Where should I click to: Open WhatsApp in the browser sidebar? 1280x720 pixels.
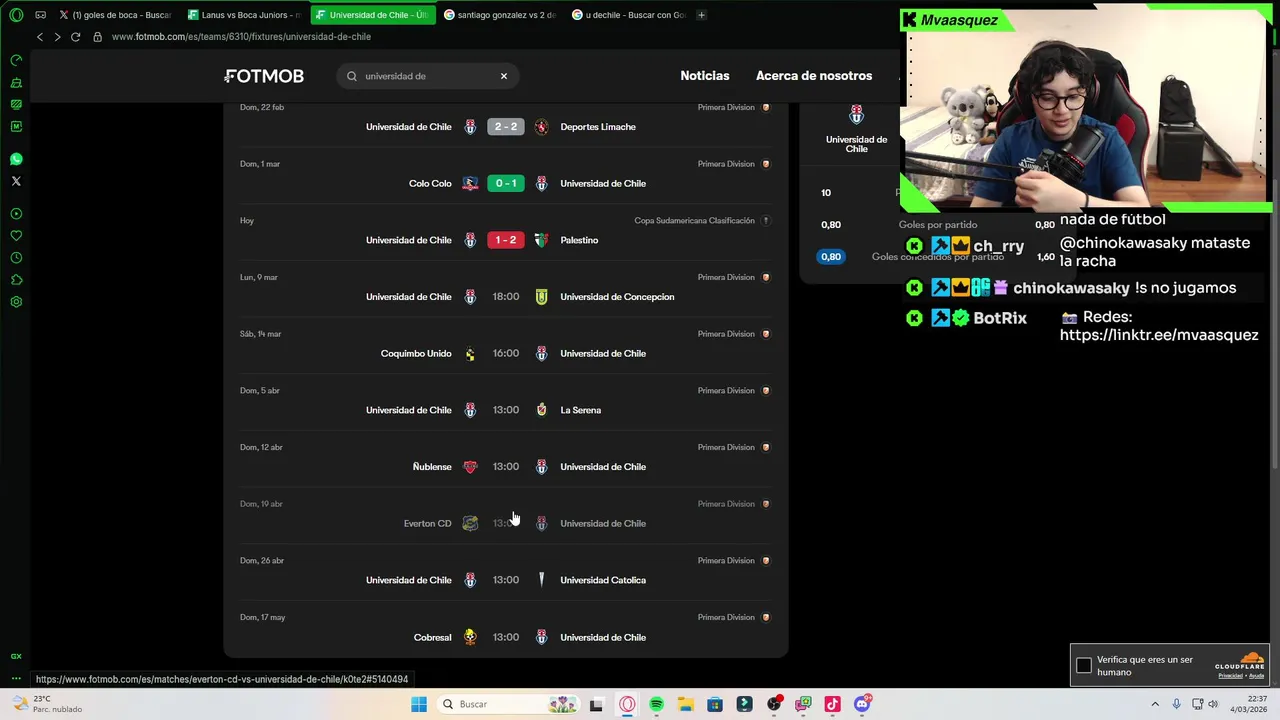click(16, 159)
